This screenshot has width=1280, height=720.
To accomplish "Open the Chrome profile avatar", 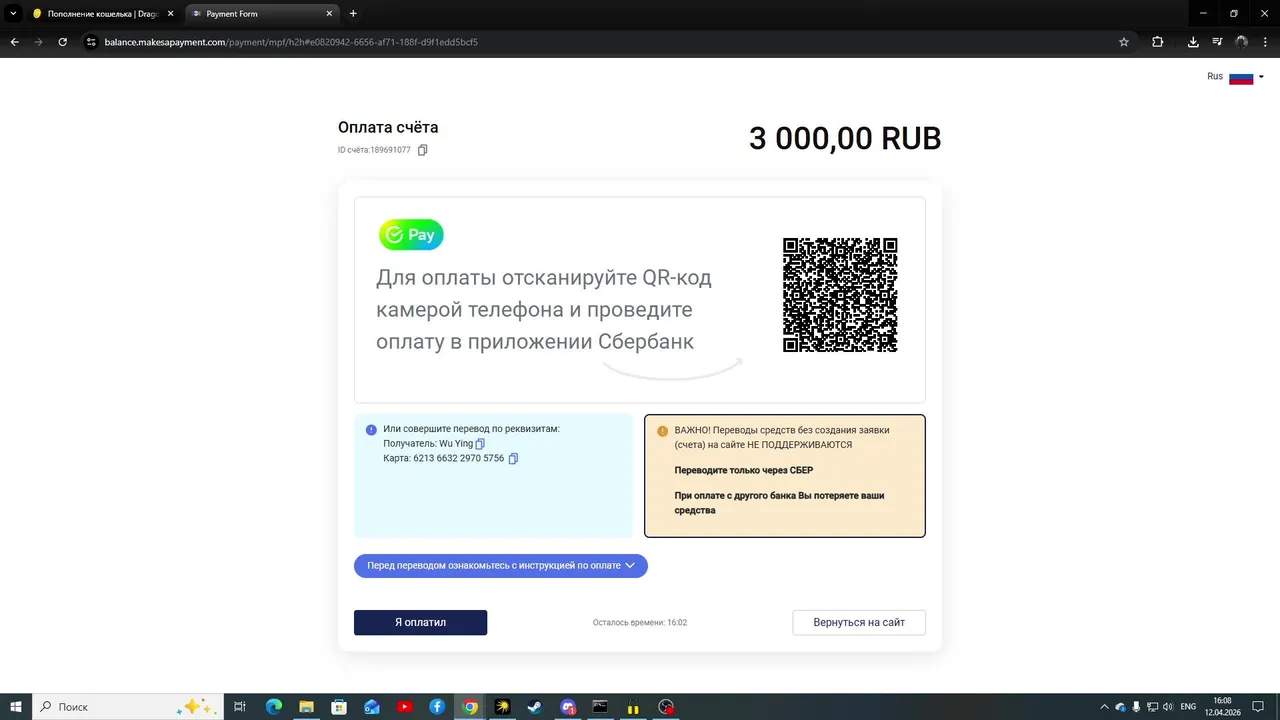I will coord(1242,42).
